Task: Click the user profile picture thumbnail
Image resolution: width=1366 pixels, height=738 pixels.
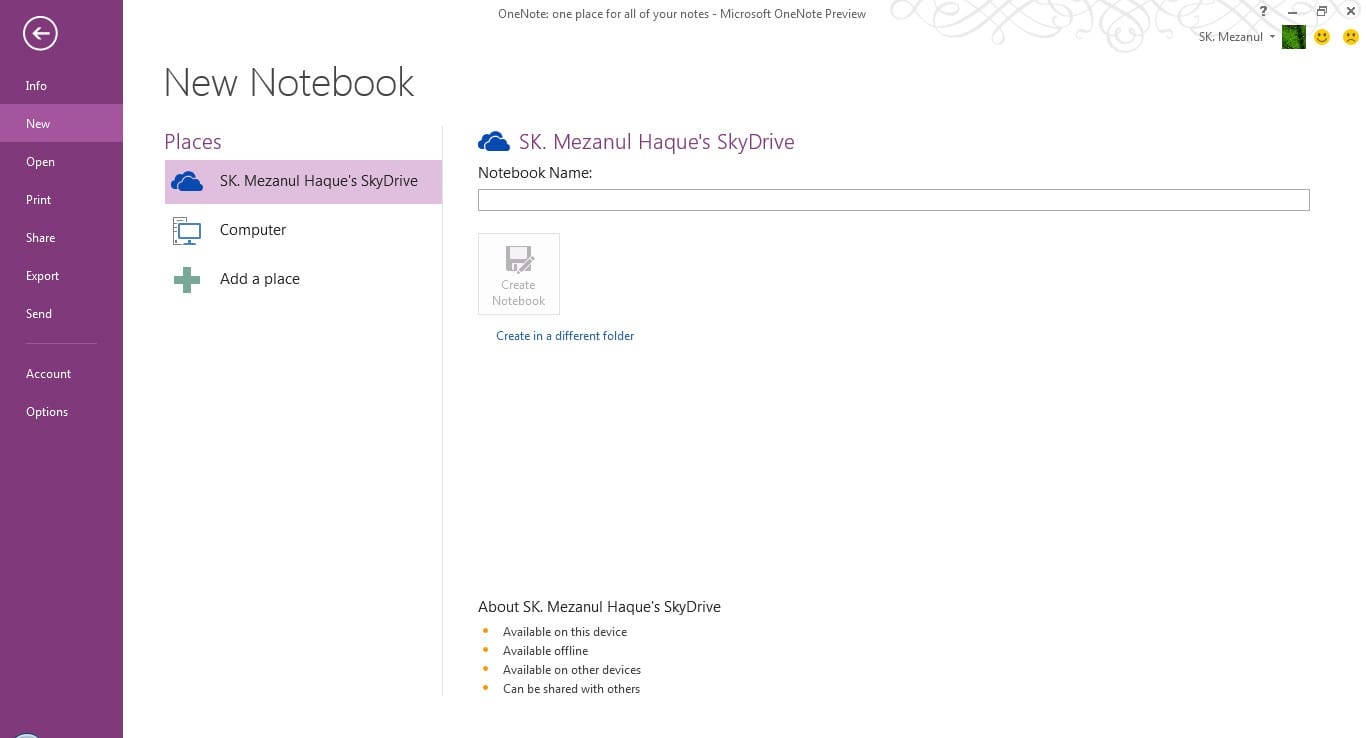Action: point(1294,37)
